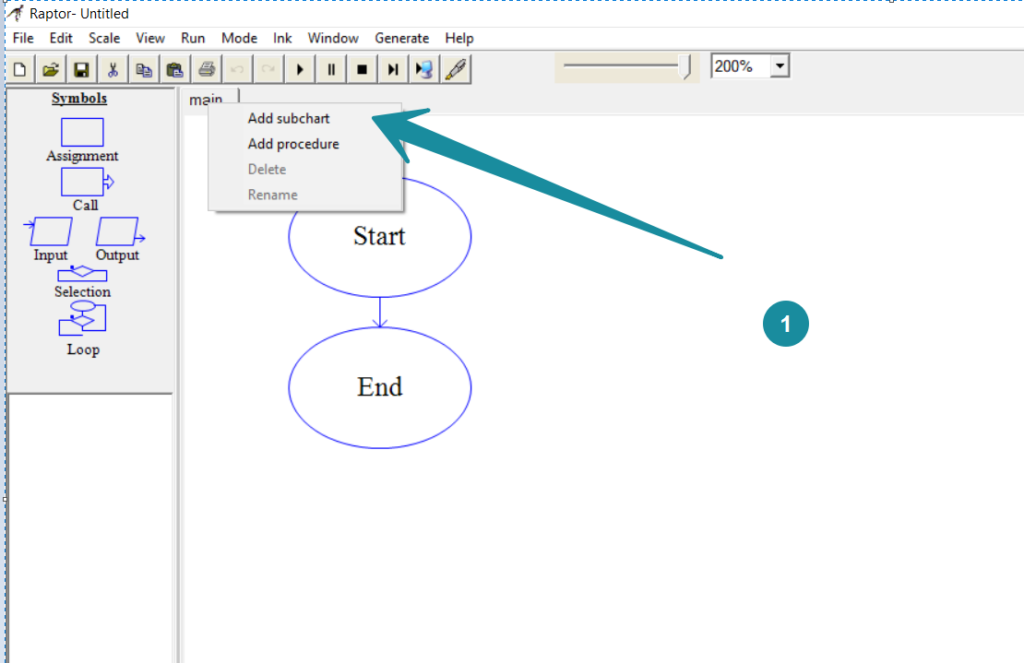Stop program execution
The height and width of the screenshot is (663, 1024).
click(x=361, y=68)
